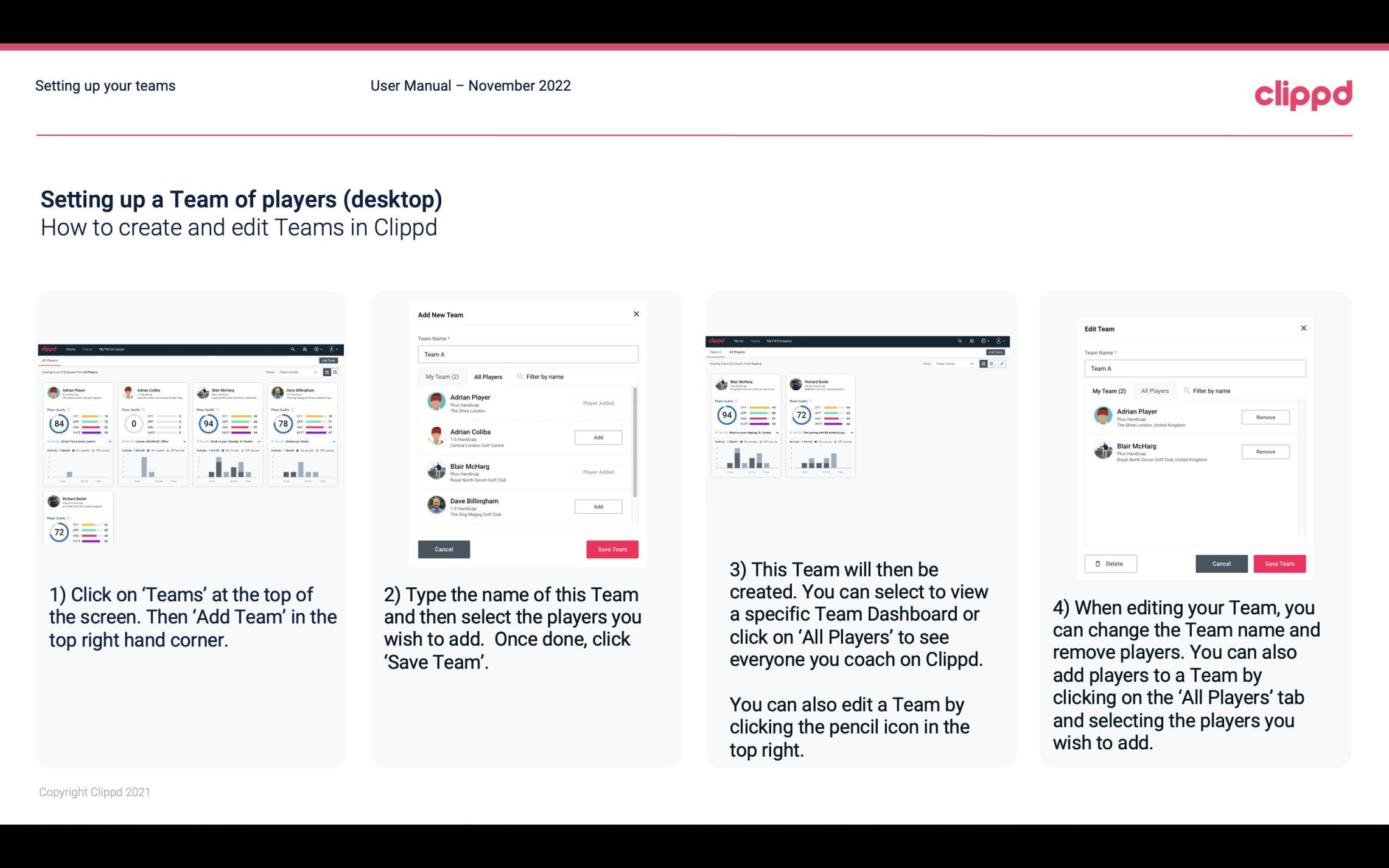Click the close X on Edit Team dialog
This screenshot has width=1389, height=868.
coord(1303,329)
